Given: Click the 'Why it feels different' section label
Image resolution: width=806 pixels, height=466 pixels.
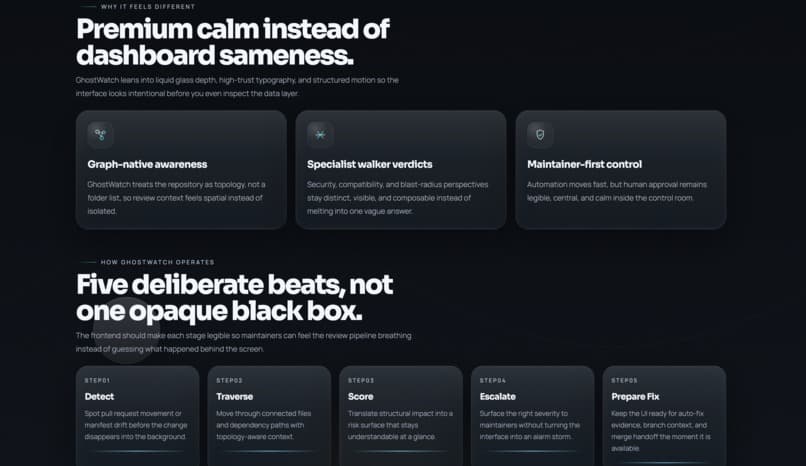Looking at the screenshot, I should tap(148, 7).
